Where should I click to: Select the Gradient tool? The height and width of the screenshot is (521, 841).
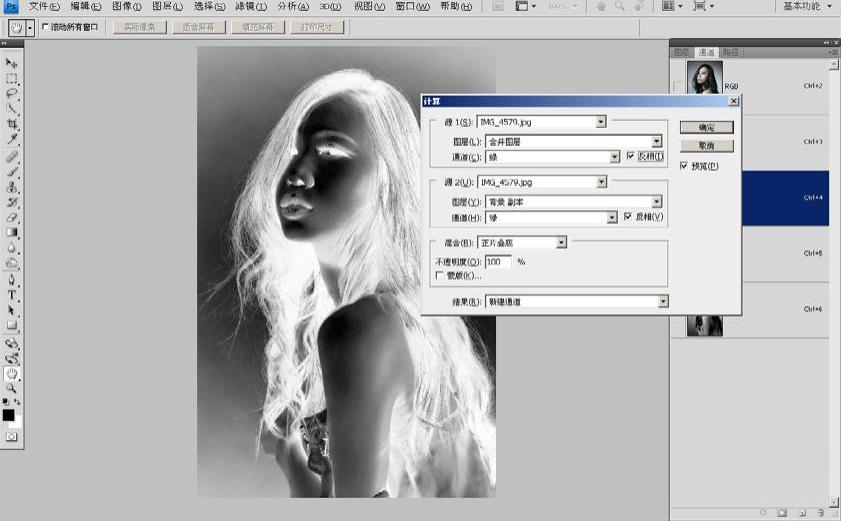point(11,232)
